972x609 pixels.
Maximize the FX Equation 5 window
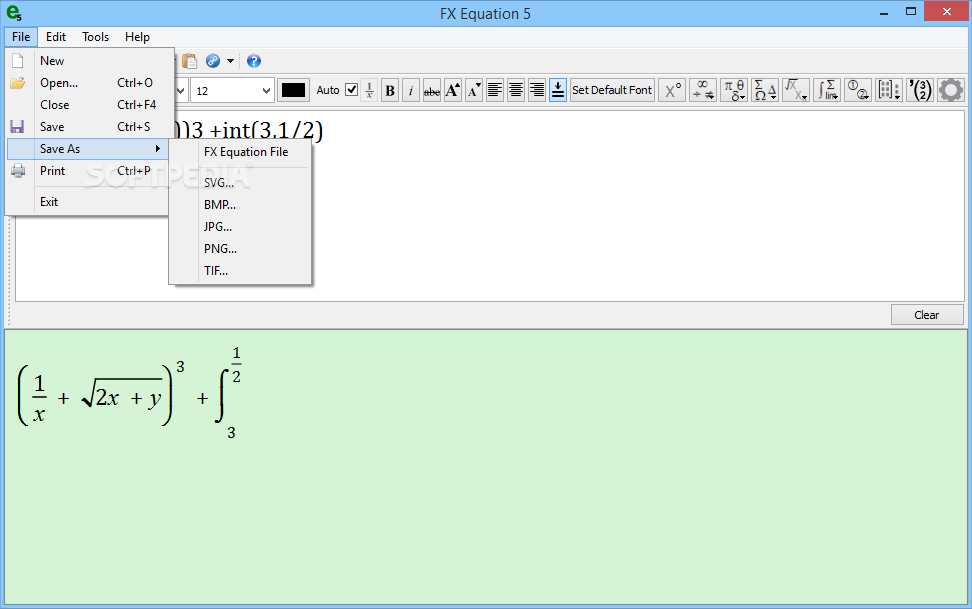click(x=911, y=12)
